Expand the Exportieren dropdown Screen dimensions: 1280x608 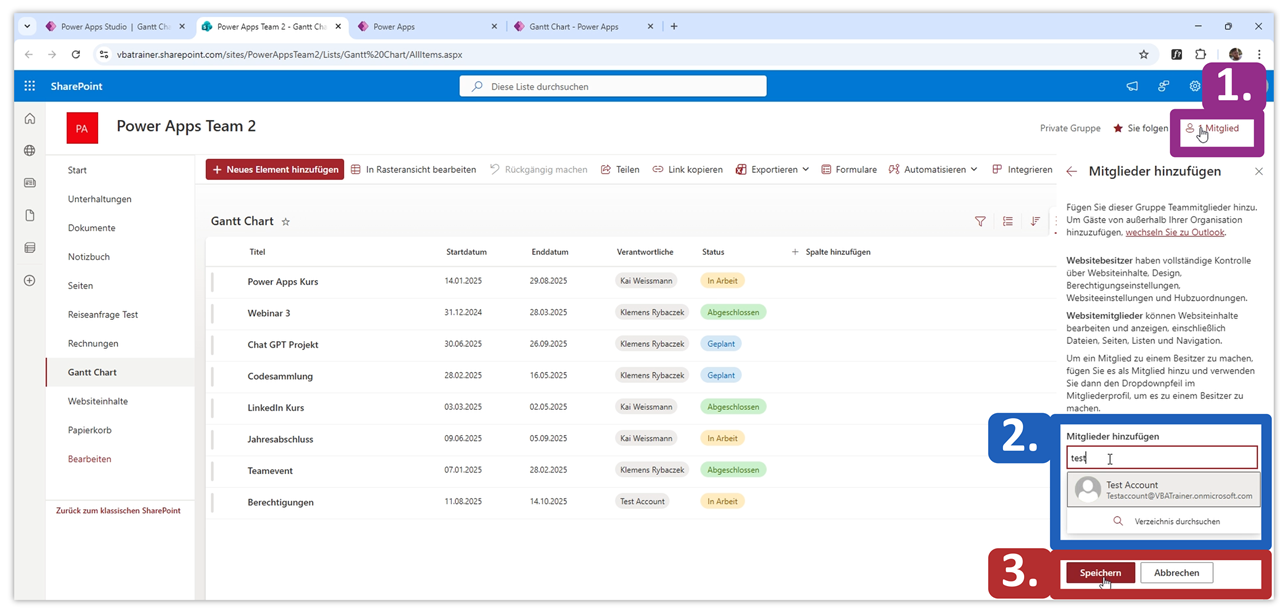(x=772, y=169)
